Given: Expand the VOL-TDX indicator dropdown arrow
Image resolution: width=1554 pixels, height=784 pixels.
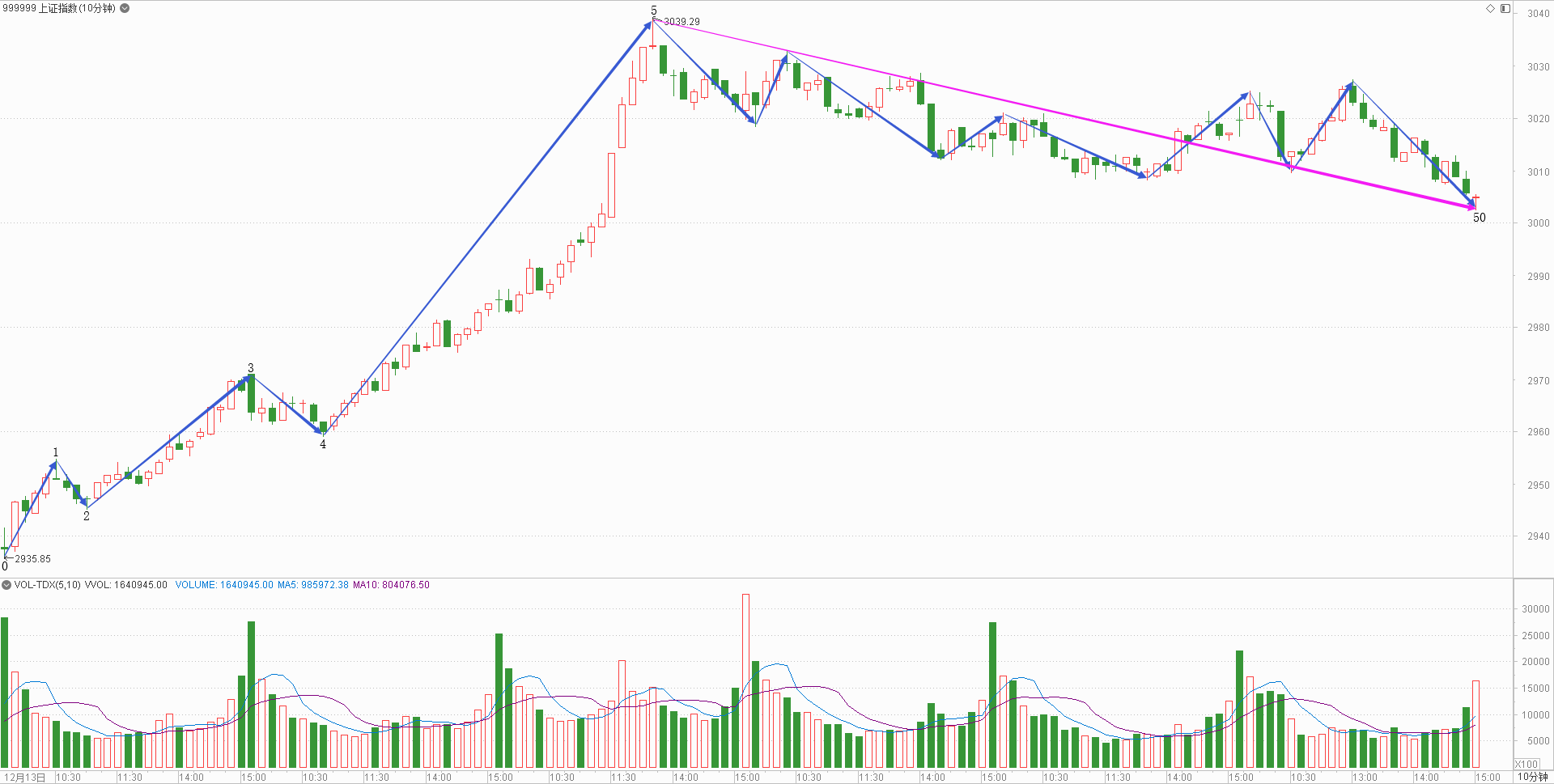Looking at the screenshot, I should click(x=6, y=585).
